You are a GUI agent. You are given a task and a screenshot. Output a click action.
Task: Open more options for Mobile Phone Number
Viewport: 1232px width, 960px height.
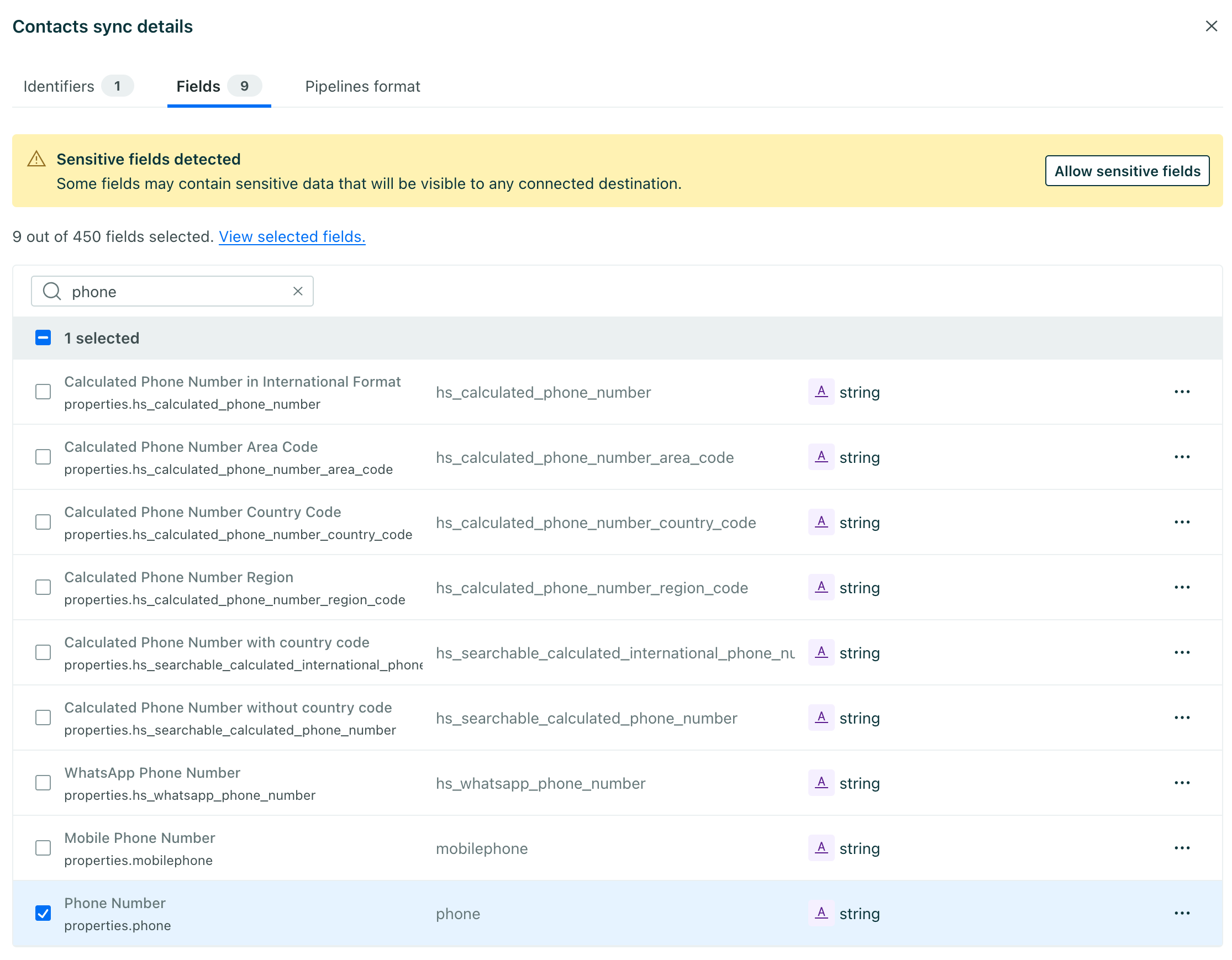pos(1183,848)
